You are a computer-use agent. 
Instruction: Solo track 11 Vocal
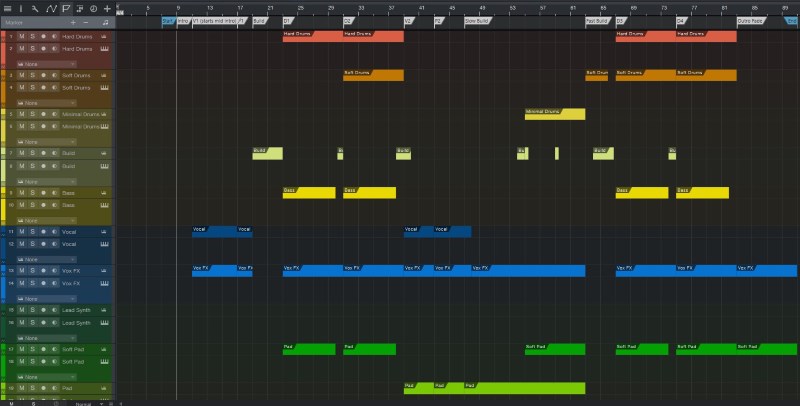[32, 232]
